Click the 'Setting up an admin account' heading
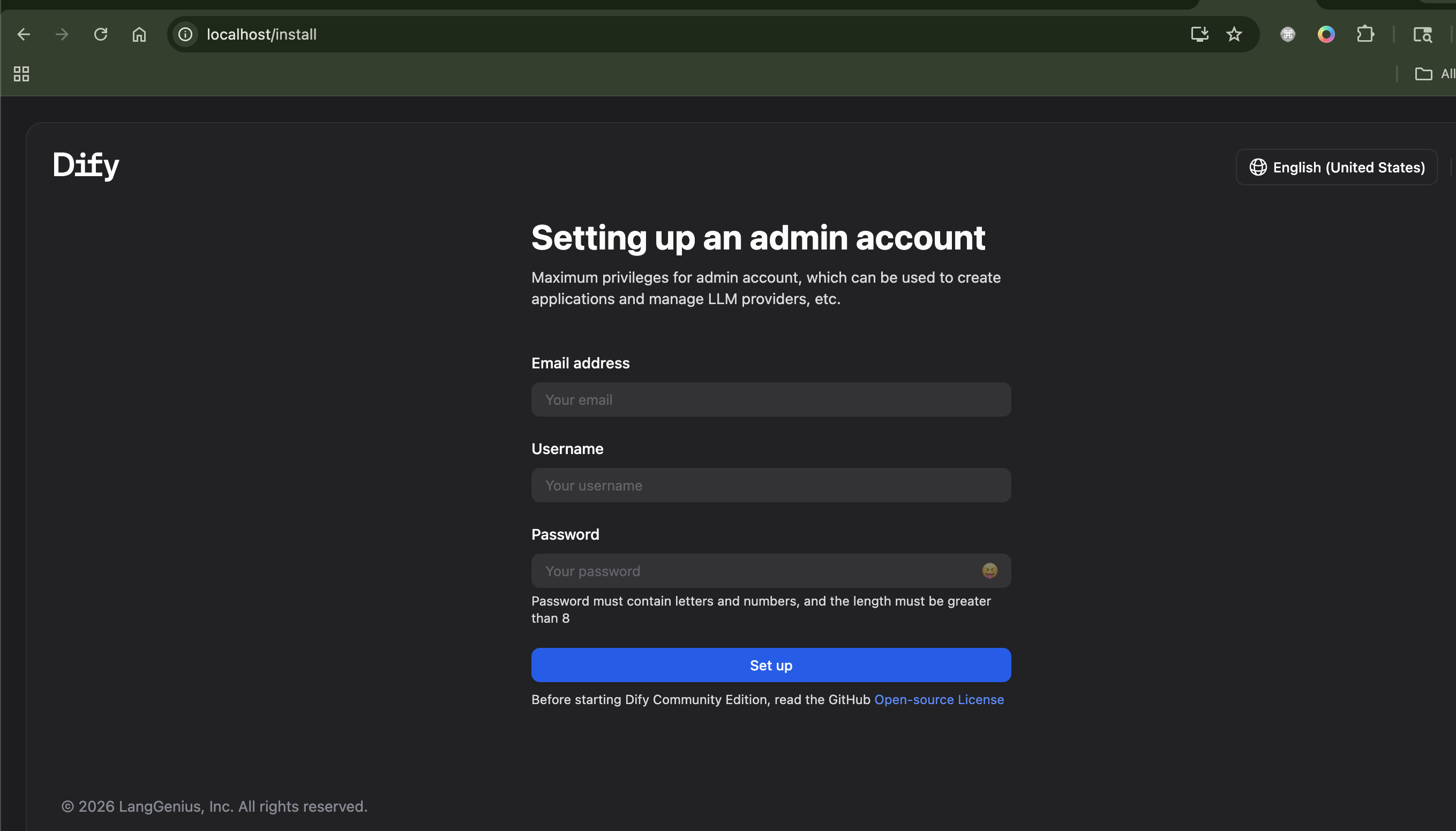Image resolution: width=1456 pixels, height=831 pixels. [758, 237]
